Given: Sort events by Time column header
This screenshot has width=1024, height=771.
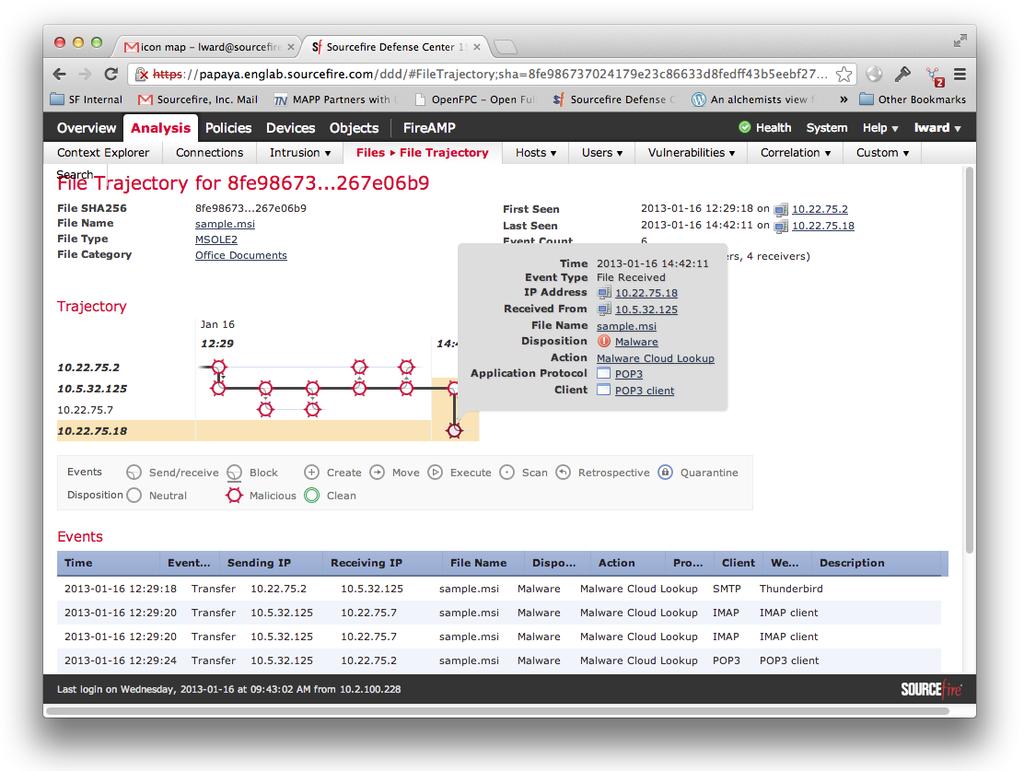Looking at the screenshot, I should (78, 563).
